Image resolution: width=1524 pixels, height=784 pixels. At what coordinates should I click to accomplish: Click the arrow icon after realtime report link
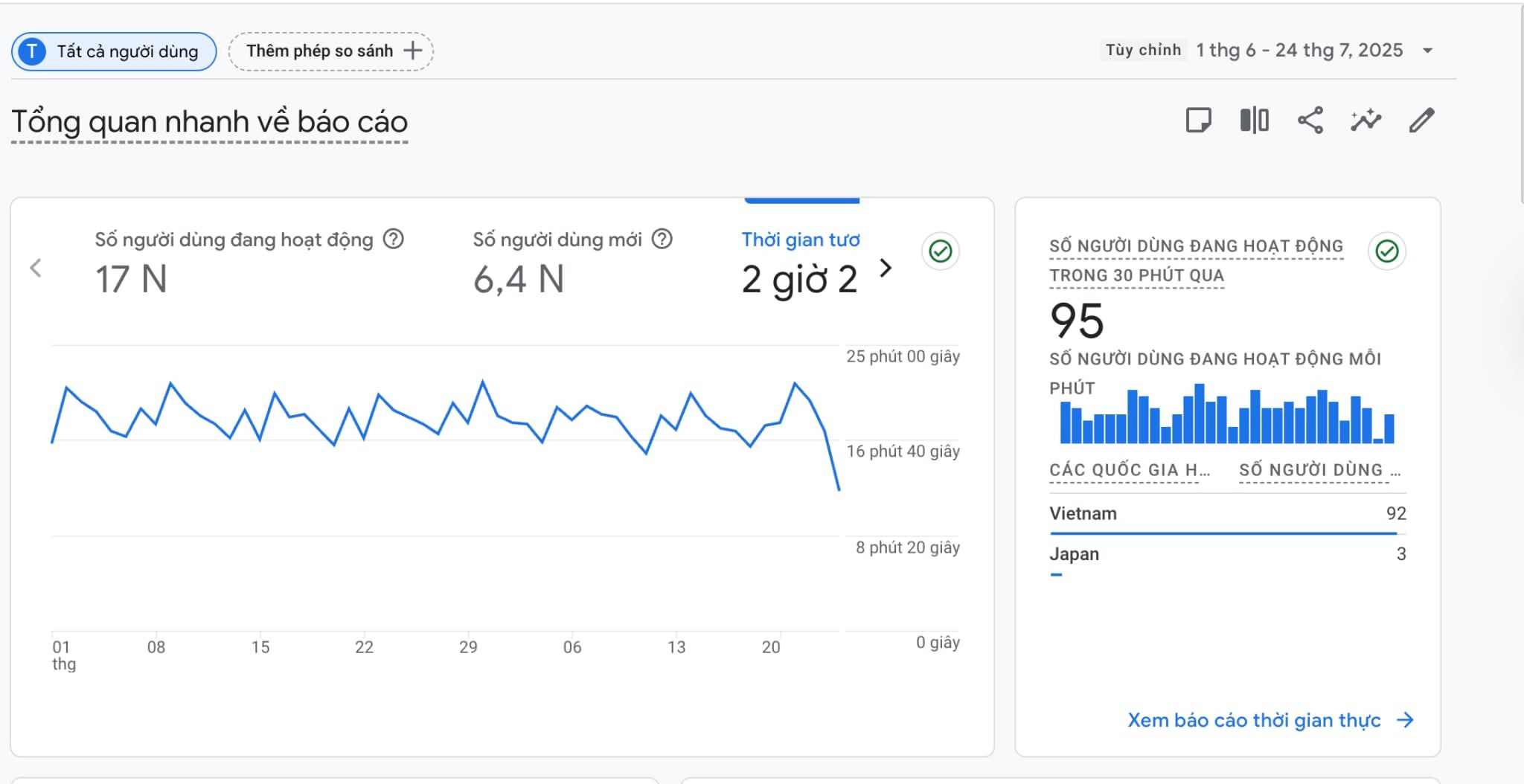pos(1405,720)
